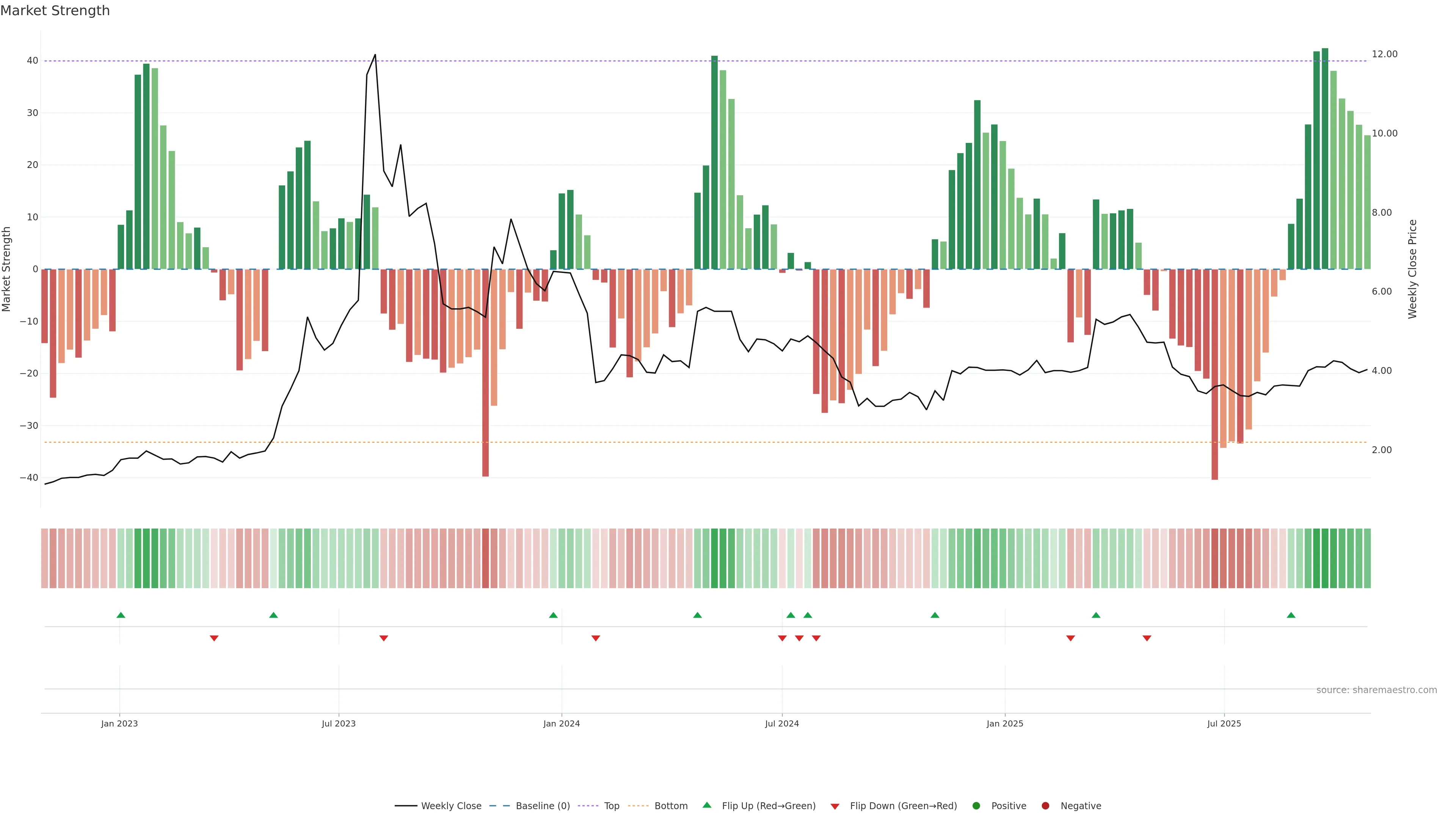The height and width of the screenshot is (819, 1456).
Task: Click the source: sharemaestro.com text
Action: point(1376,690)
